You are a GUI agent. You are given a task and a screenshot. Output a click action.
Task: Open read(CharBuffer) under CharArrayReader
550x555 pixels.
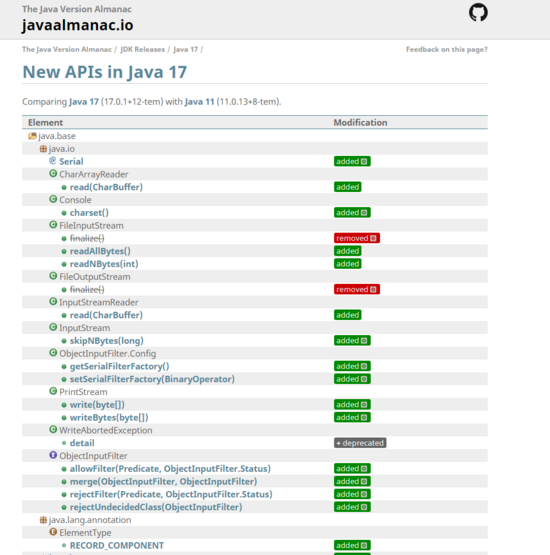click(x=106, y=187)
